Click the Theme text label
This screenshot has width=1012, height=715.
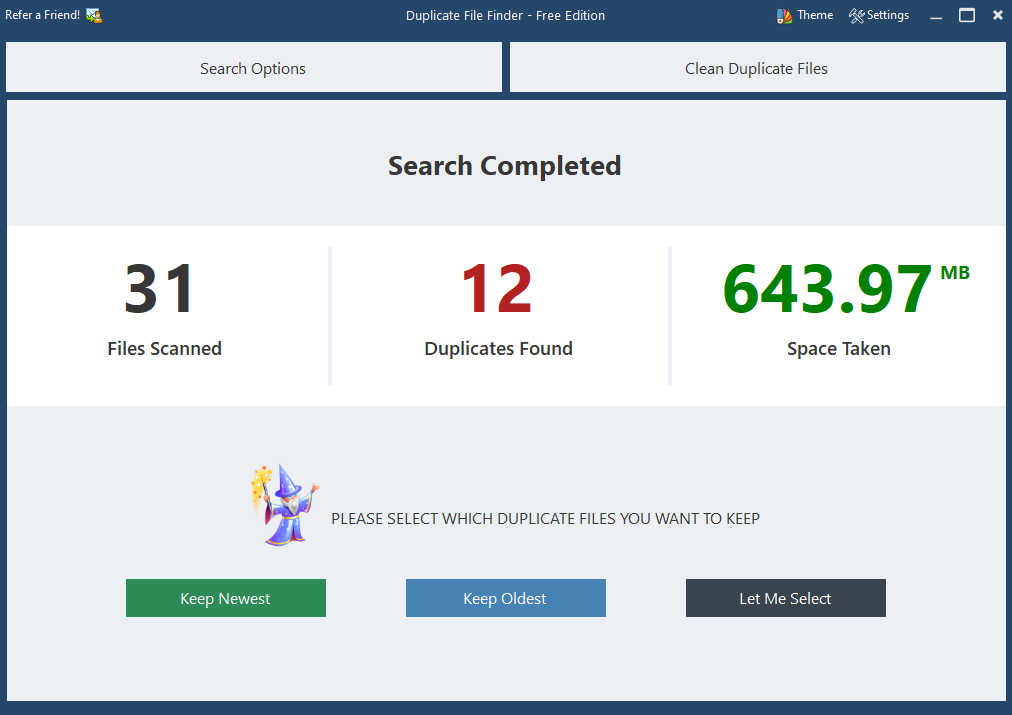point(815,15)
